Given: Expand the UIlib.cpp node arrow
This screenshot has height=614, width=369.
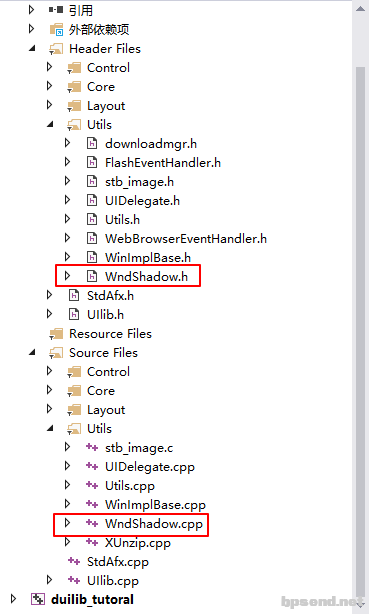Looking at the screenshot, I should pos(49,580).
